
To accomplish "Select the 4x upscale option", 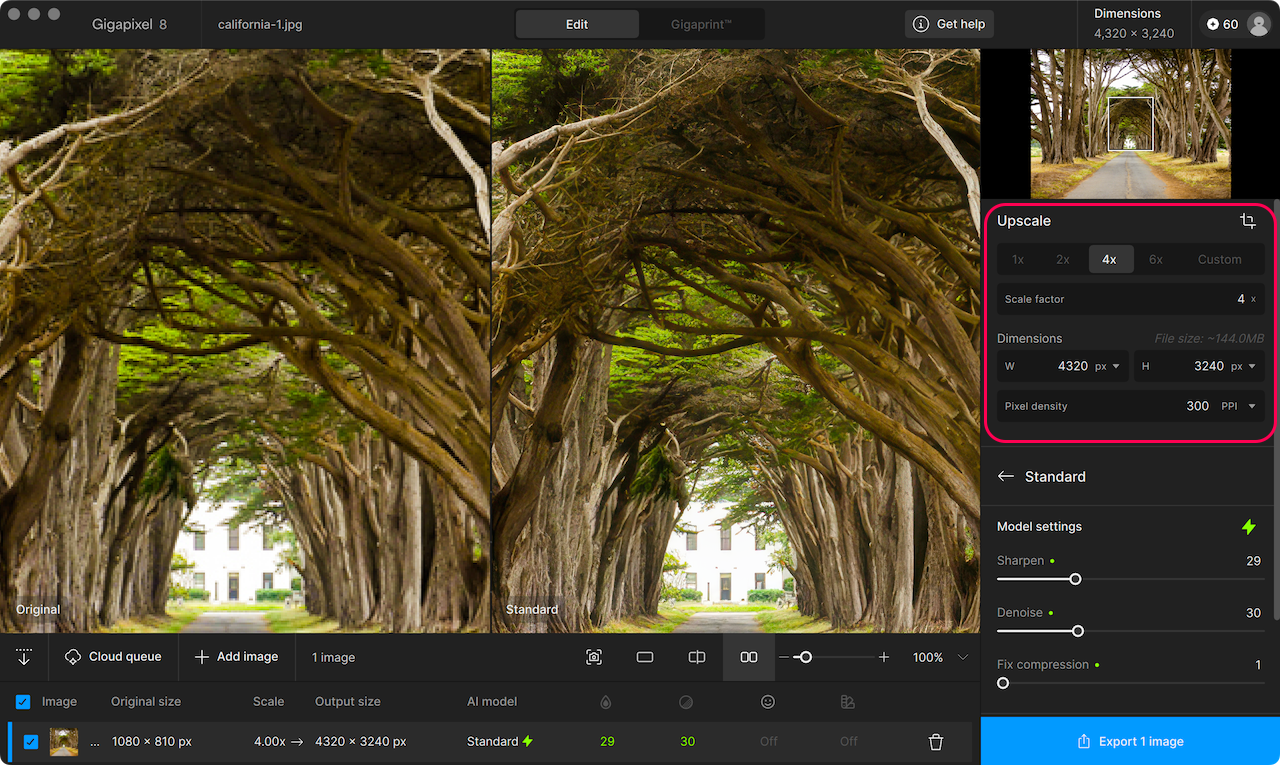I will pos(1110,260).
